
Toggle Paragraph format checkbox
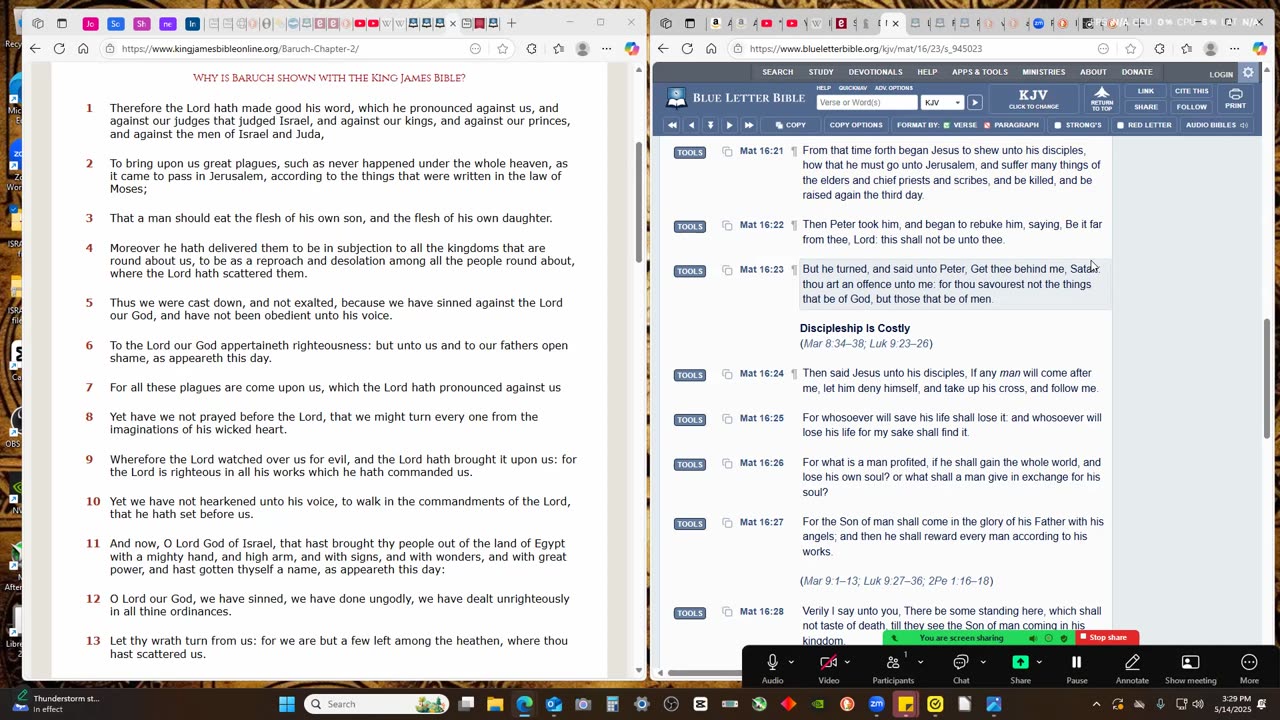click(987, 125)
